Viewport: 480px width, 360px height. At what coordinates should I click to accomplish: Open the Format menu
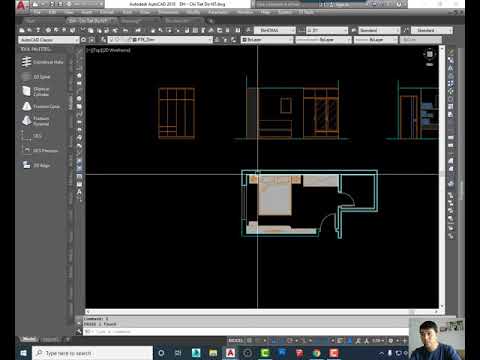click(x=107, y=12)
